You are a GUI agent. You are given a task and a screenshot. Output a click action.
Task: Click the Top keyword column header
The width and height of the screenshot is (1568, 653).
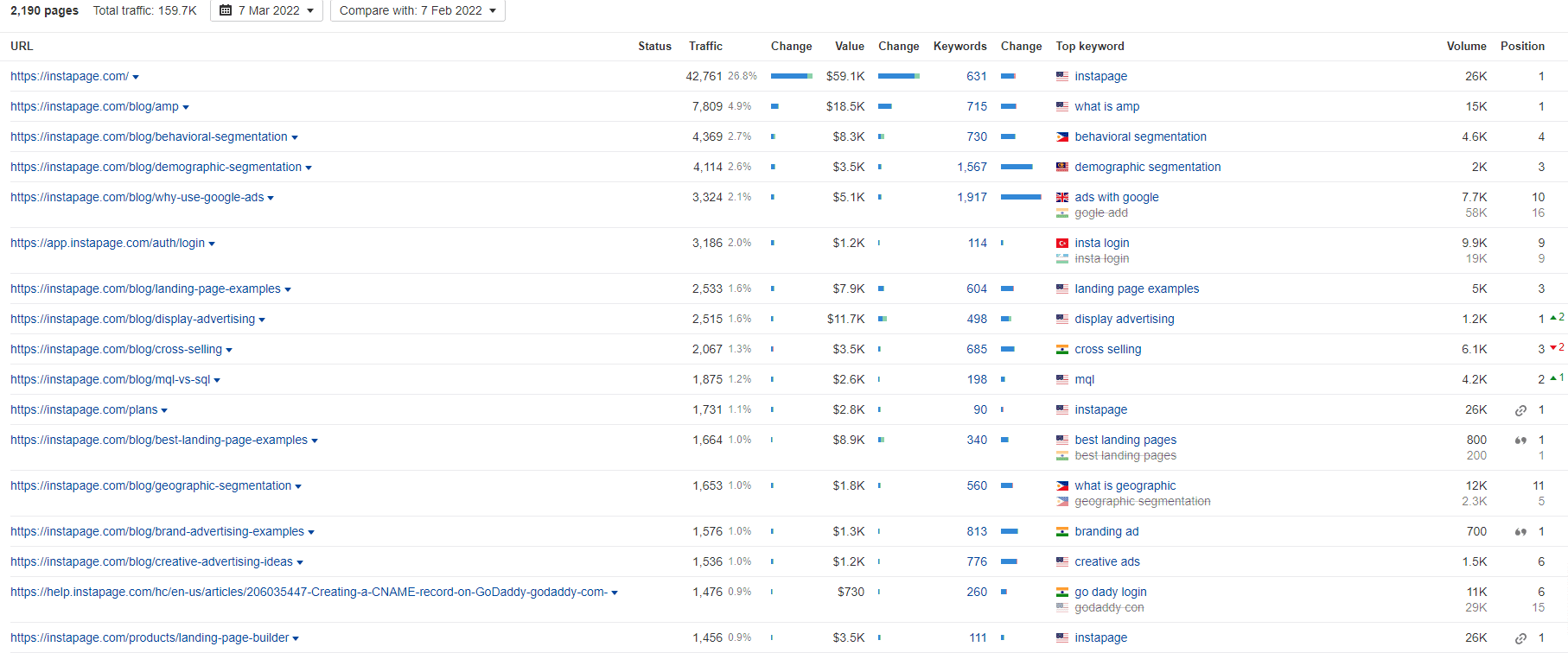click(1090, 46)
